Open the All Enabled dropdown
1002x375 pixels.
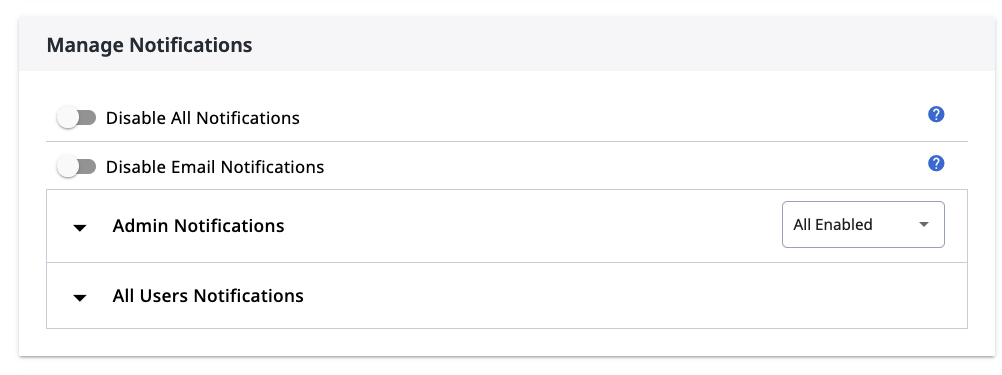pyautogui.click(x=863, y=225)
